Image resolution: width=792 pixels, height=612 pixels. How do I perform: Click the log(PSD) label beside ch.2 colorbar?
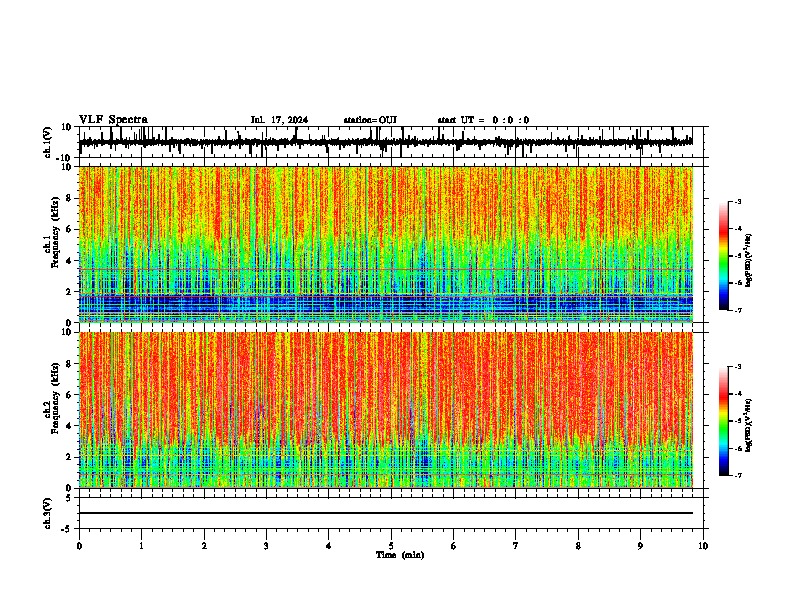coord(749,426)
